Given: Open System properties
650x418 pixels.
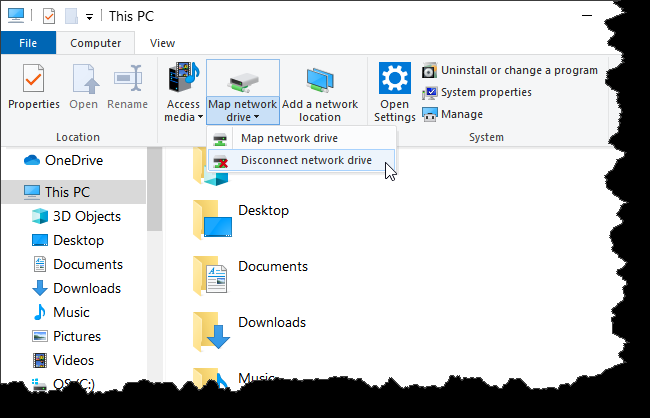Looking at the screenshot, I should coord(477,92).
